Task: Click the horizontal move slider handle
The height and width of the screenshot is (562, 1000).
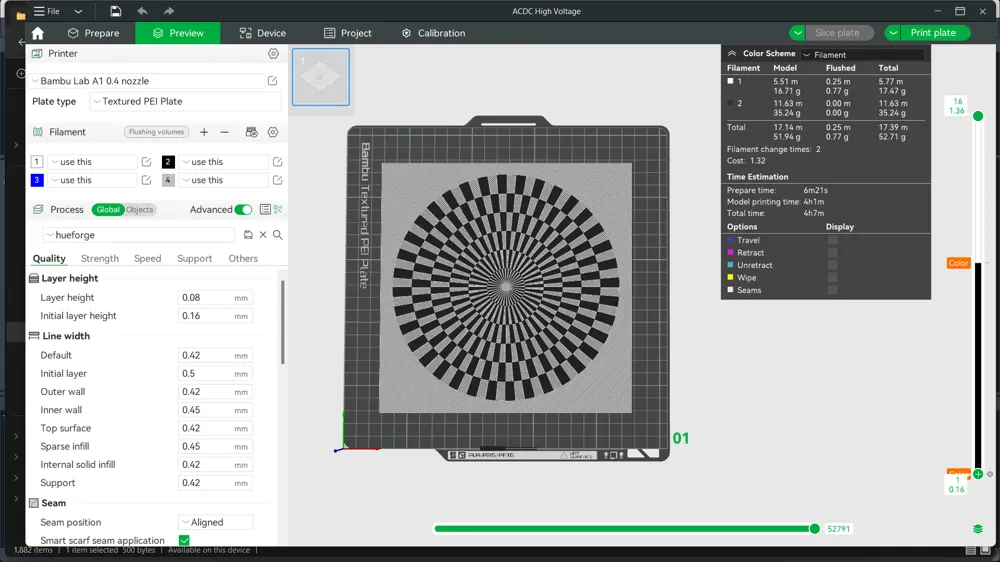Action: tap(814, 529)
